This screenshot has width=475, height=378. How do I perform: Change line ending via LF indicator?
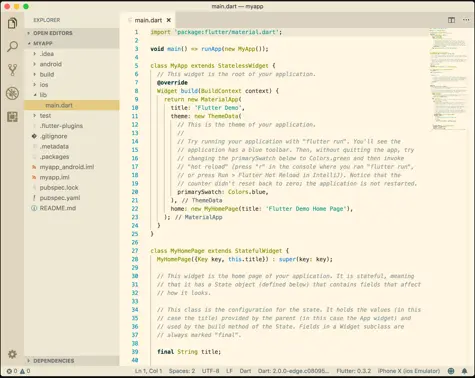[x=229, y=371]
